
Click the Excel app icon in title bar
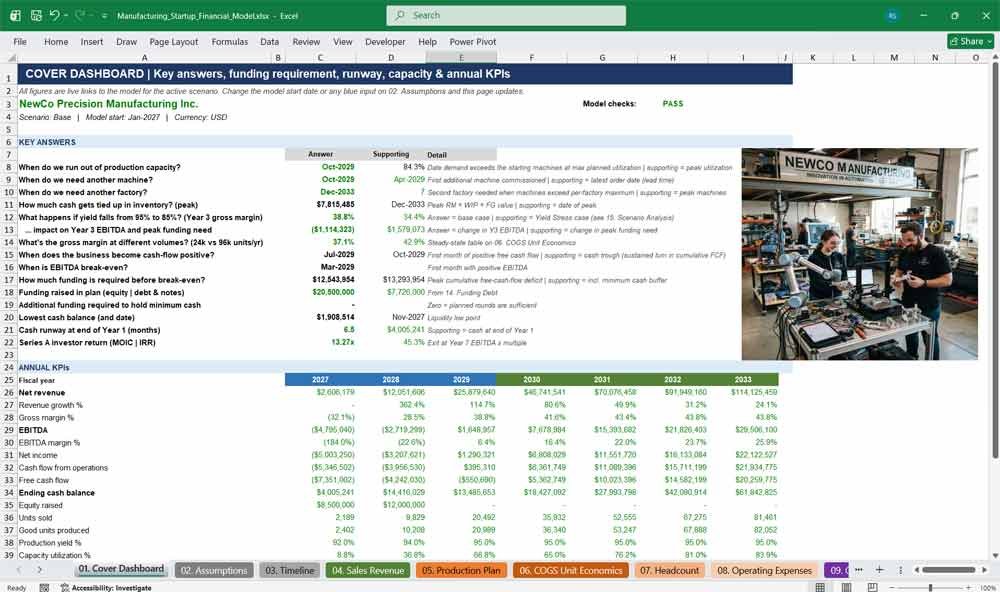[15, 15]
